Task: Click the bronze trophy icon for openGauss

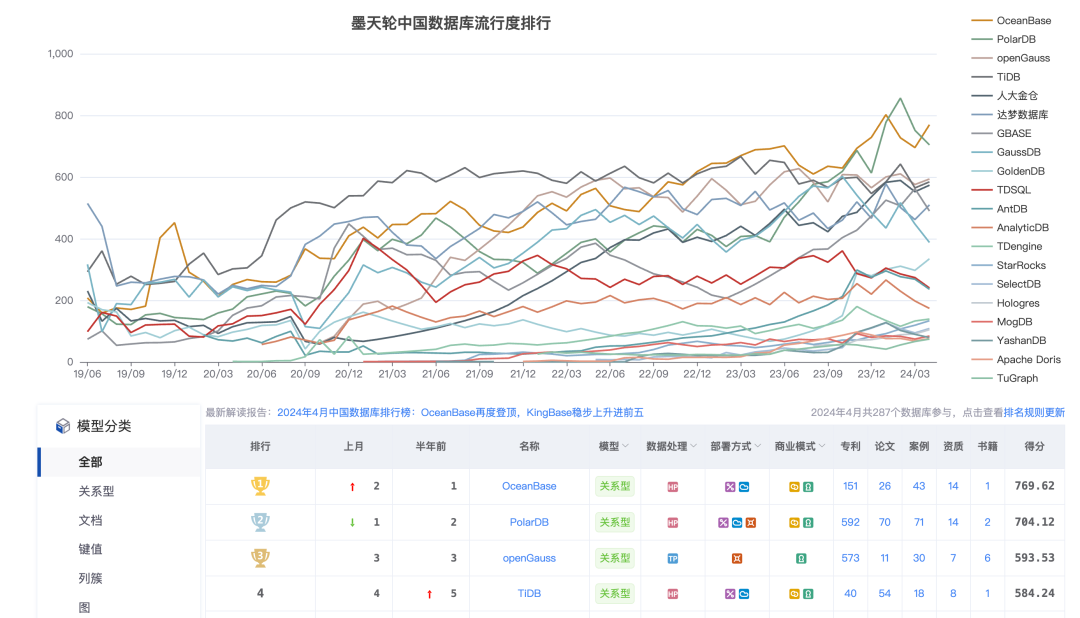Action: 260,558
